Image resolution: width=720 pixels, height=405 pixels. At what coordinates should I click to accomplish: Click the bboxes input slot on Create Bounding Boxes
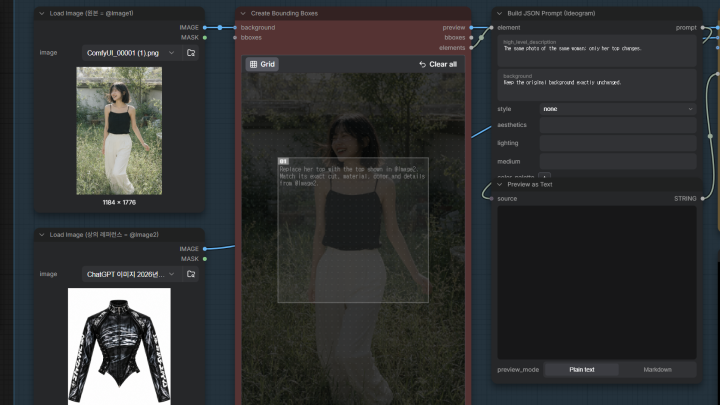click(235, 38)
